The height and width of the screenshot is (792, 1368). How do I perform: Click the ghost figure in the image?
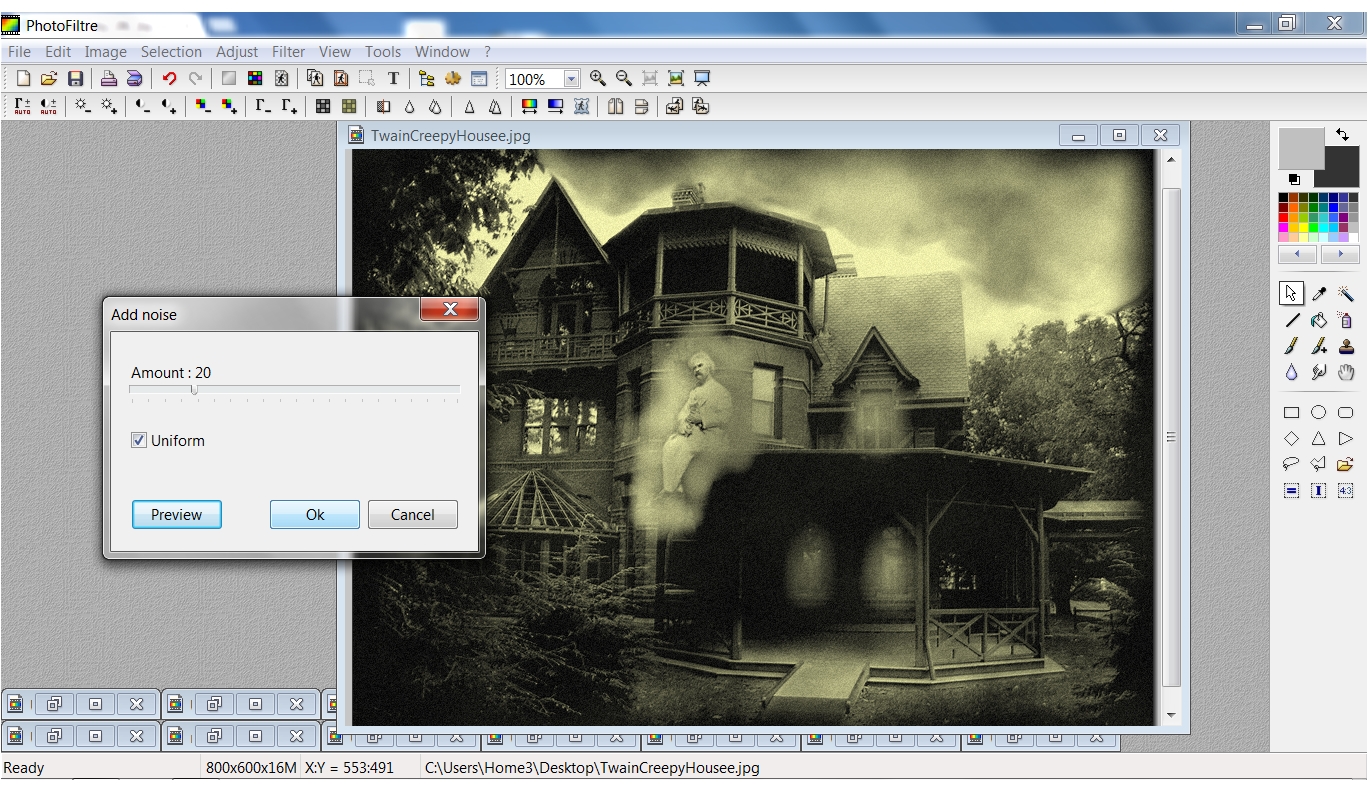pyautogui.click(x=691, y=425)
